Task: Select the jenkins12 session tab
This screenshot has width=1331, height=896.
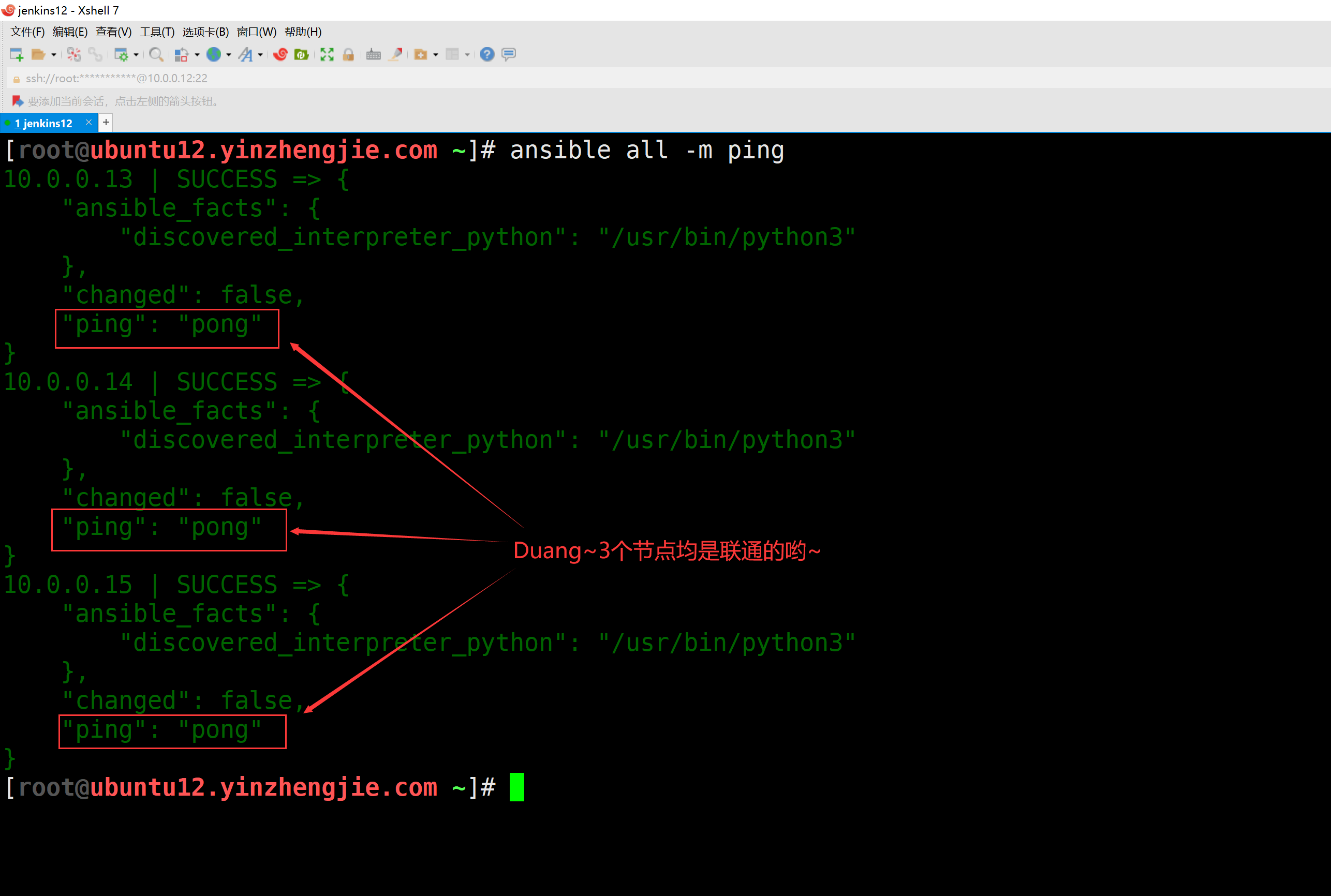Action: click(43, 123)
